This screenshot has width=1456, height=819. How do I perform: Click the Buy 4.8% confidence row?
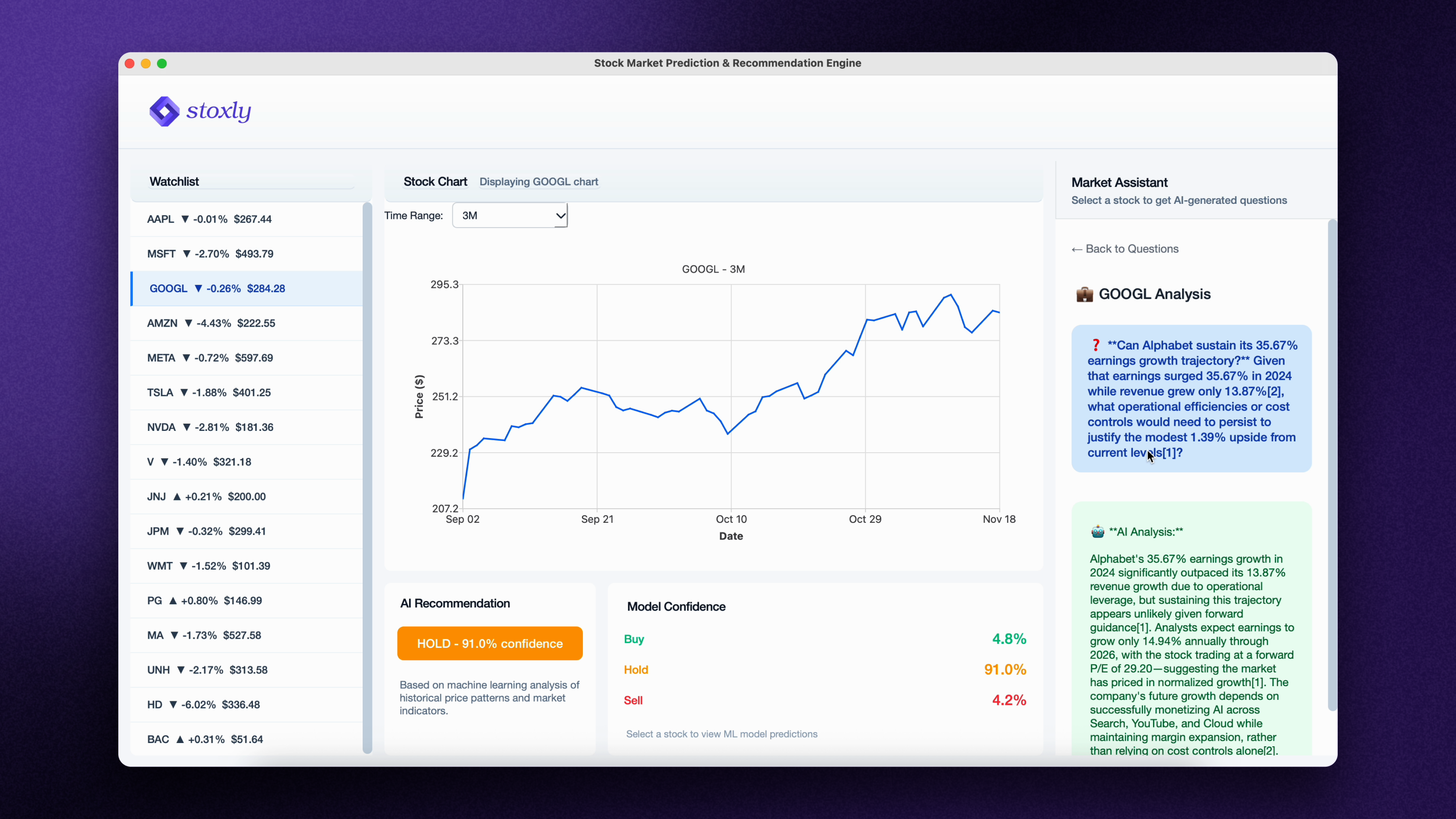pyautogui.click(x=825, y=639)
